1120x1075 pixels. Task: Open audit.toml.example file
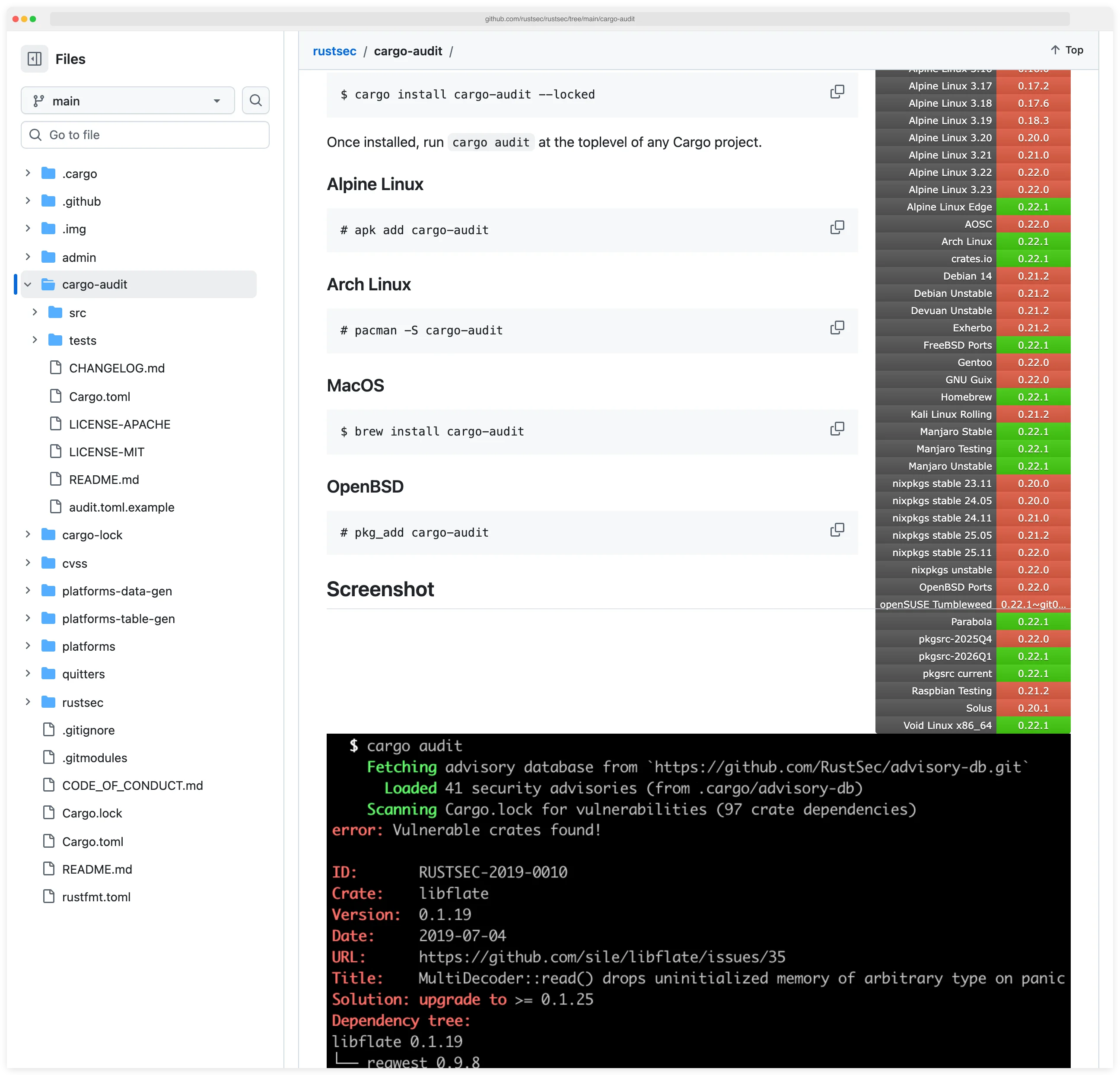click(122, 507)
